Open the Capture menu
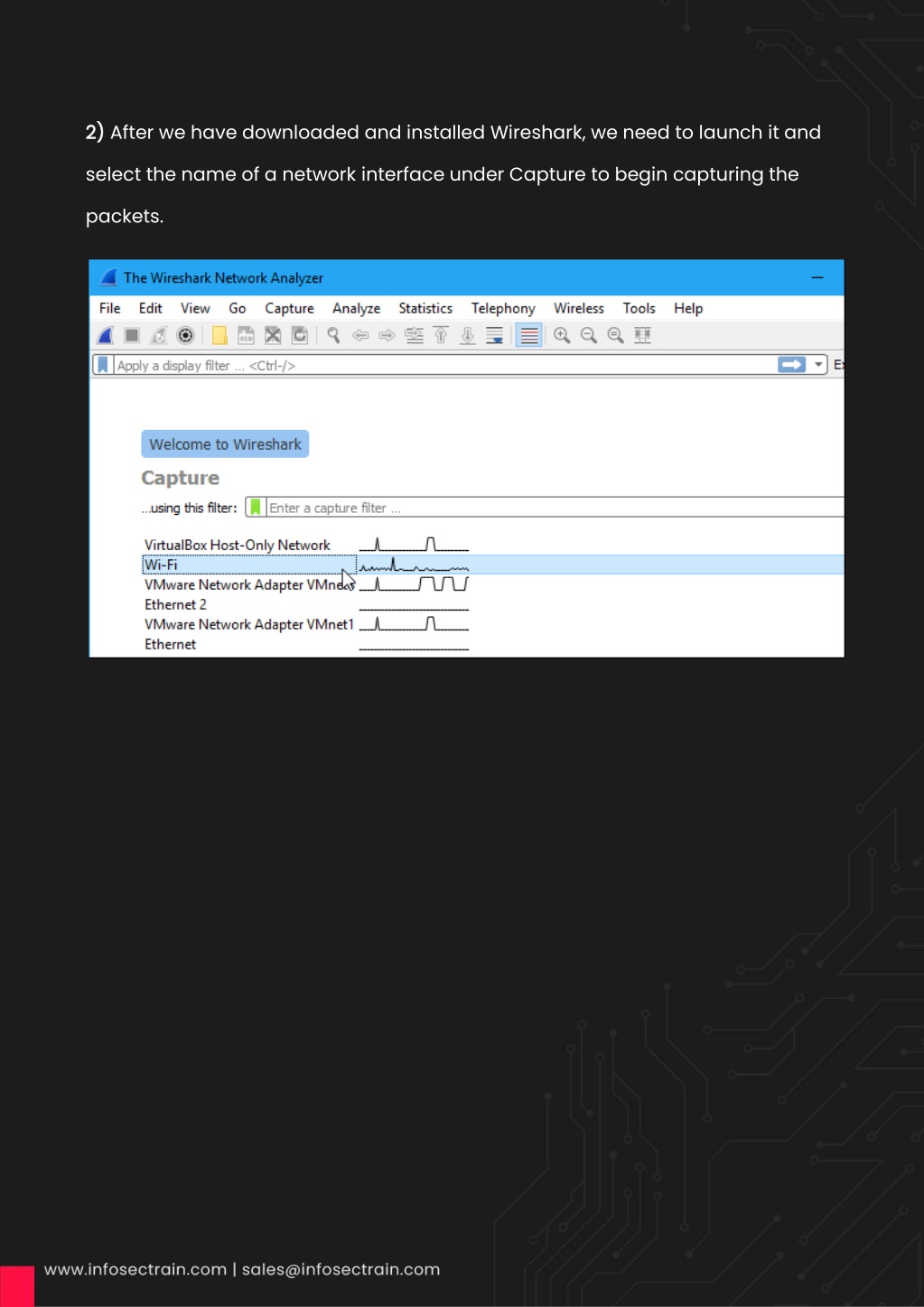The height and width of the screenshot is (1307, 924). point(290,309)
